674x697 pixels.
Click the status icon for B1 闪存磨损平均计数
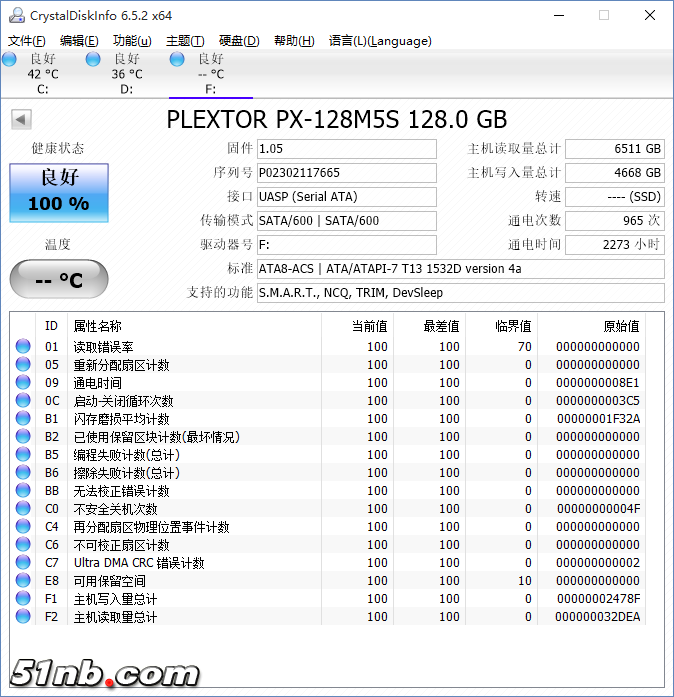23,418
